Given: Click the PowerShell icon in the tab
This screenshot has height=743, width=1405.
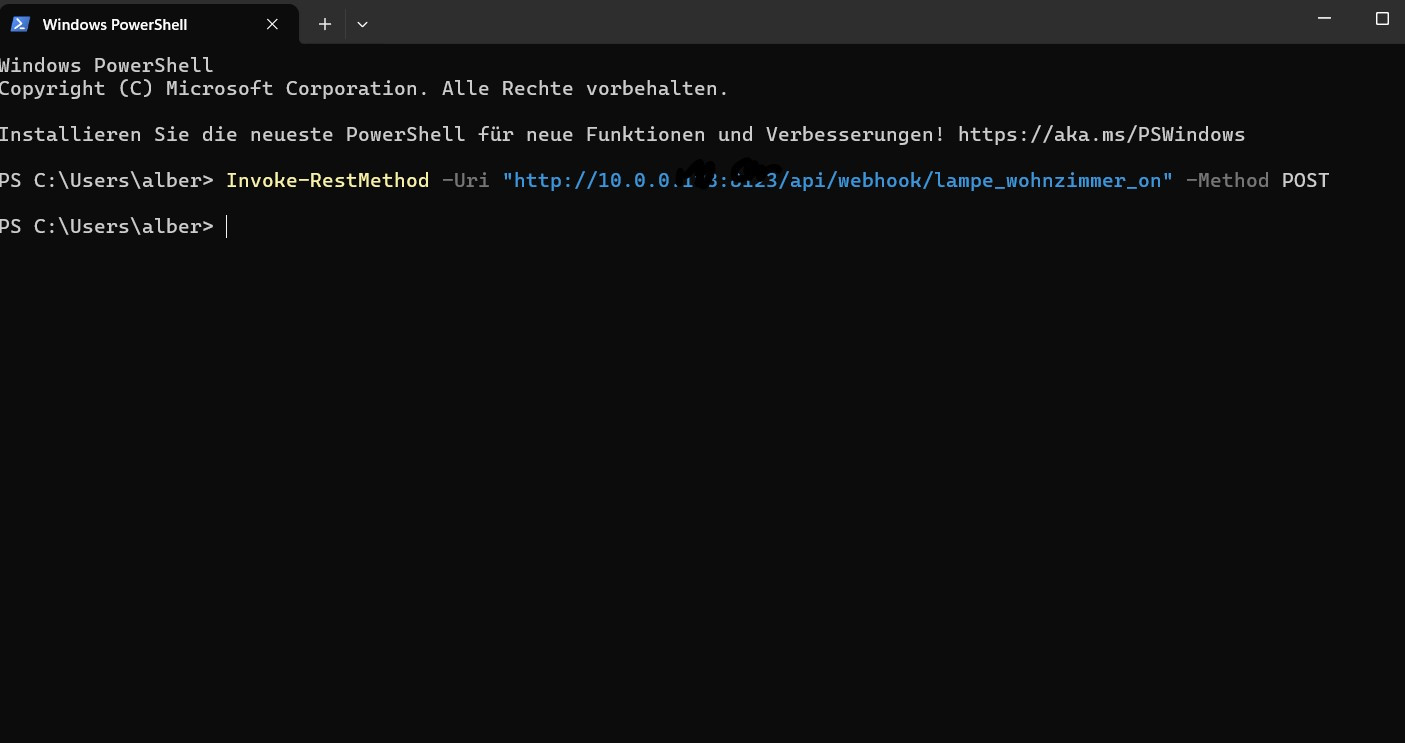Looking at the screenshot, I should (20, 24).
